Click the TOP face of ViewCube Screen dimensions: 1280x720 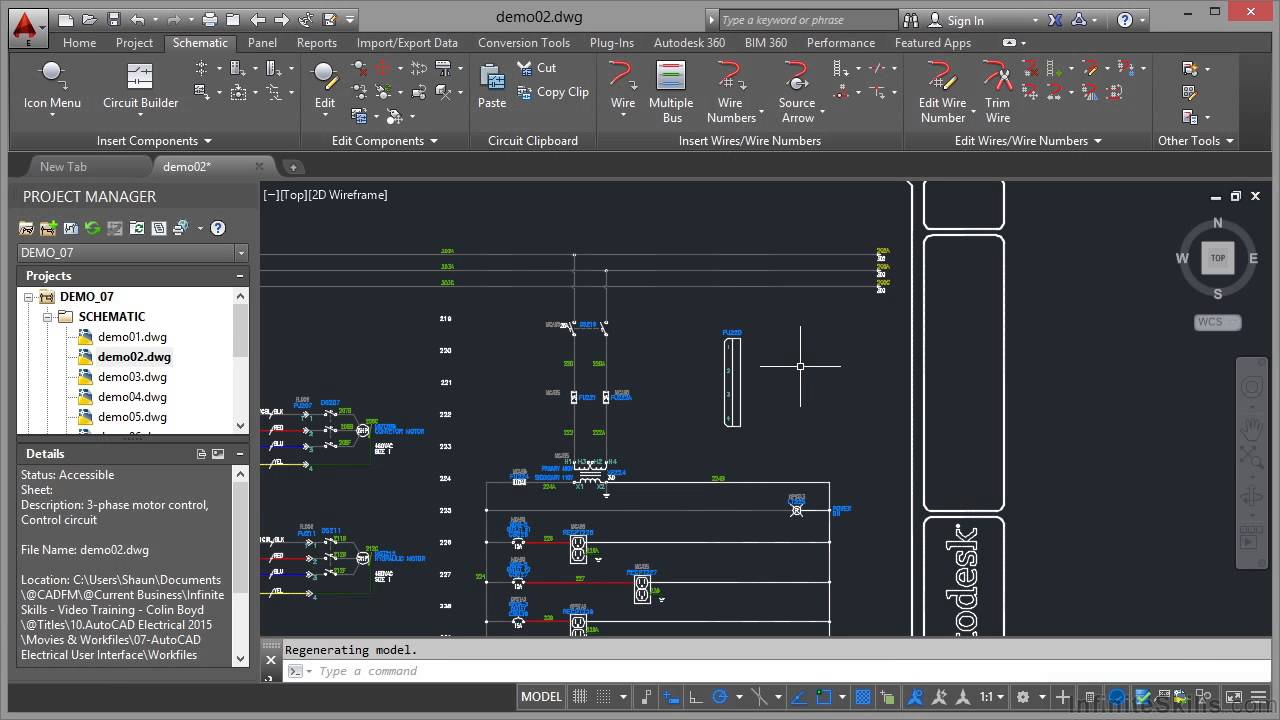click(x=1218, y=258)
